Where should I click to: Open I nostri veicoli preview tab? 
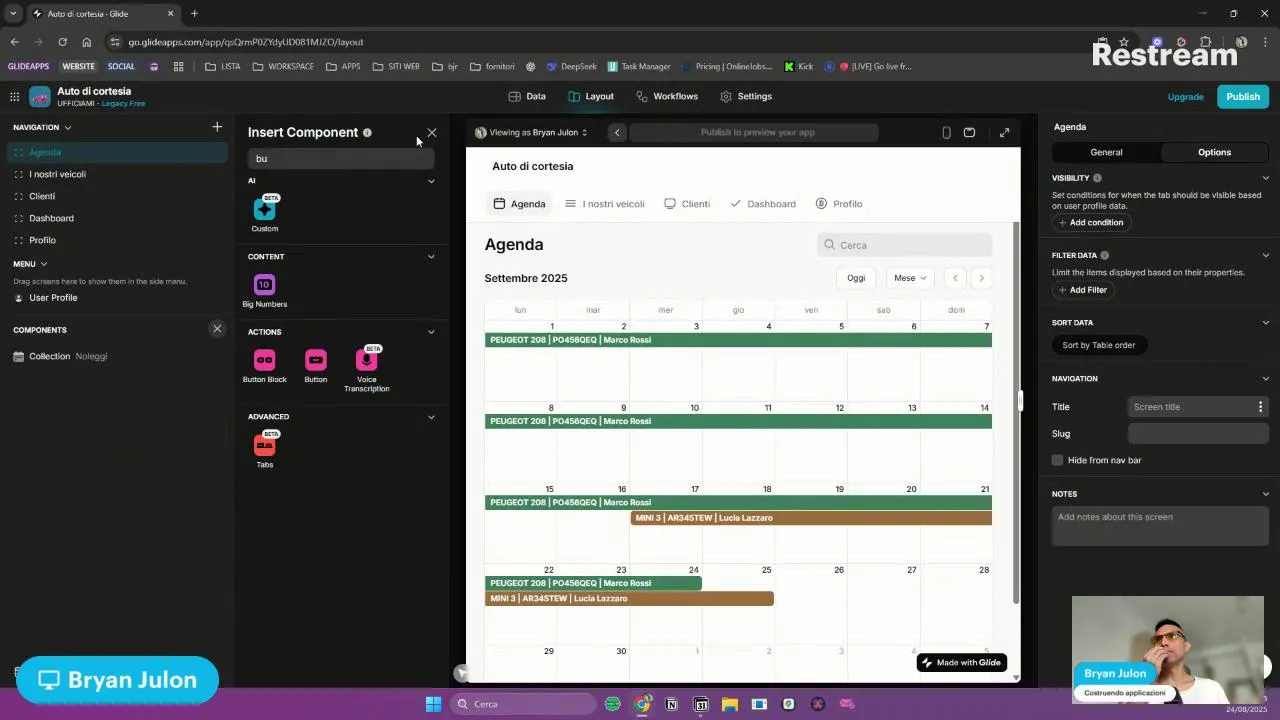(x=604, y=204)
